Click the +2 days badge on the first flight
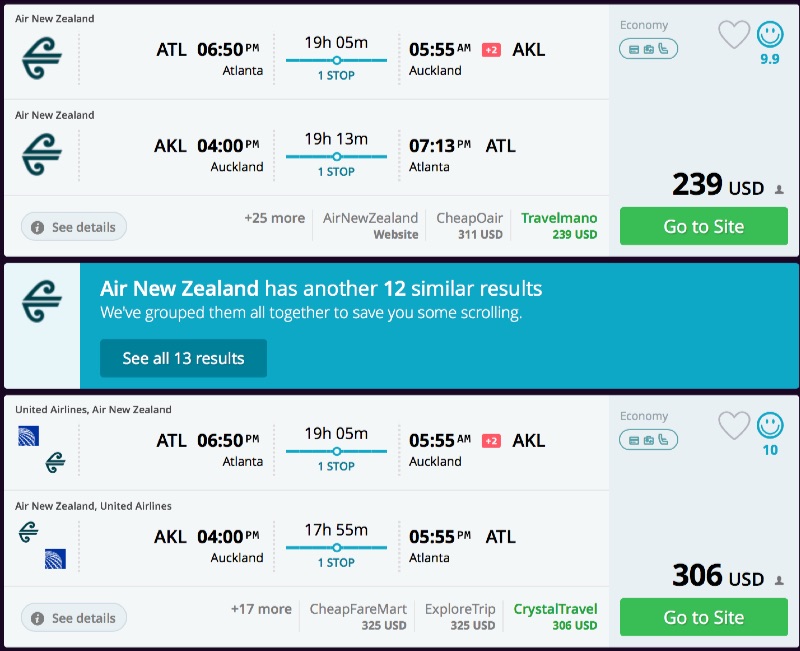The image size is (800, 651). click(x=491, y=50)
